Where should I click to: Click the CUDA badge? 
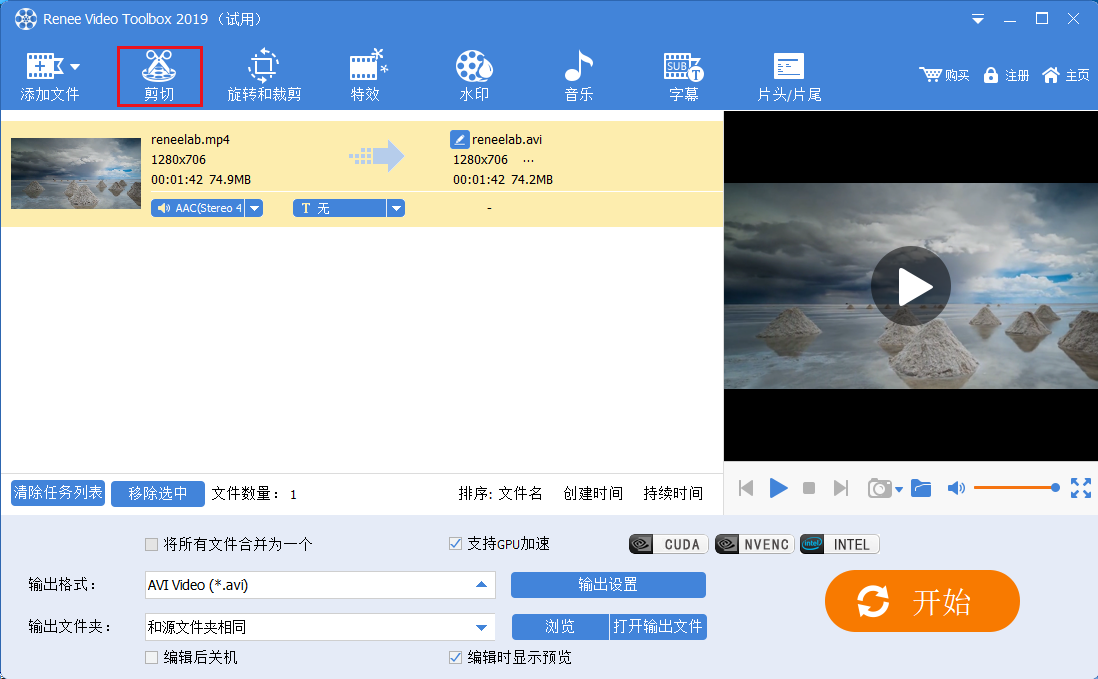coord(669,544)
